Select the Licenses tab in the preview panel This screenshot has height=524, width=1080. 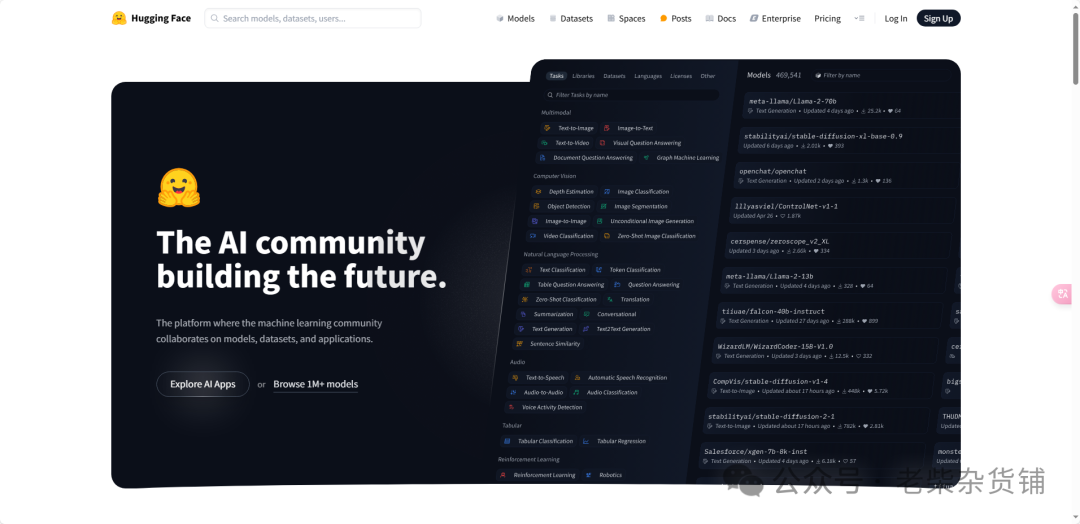[681, 76]
